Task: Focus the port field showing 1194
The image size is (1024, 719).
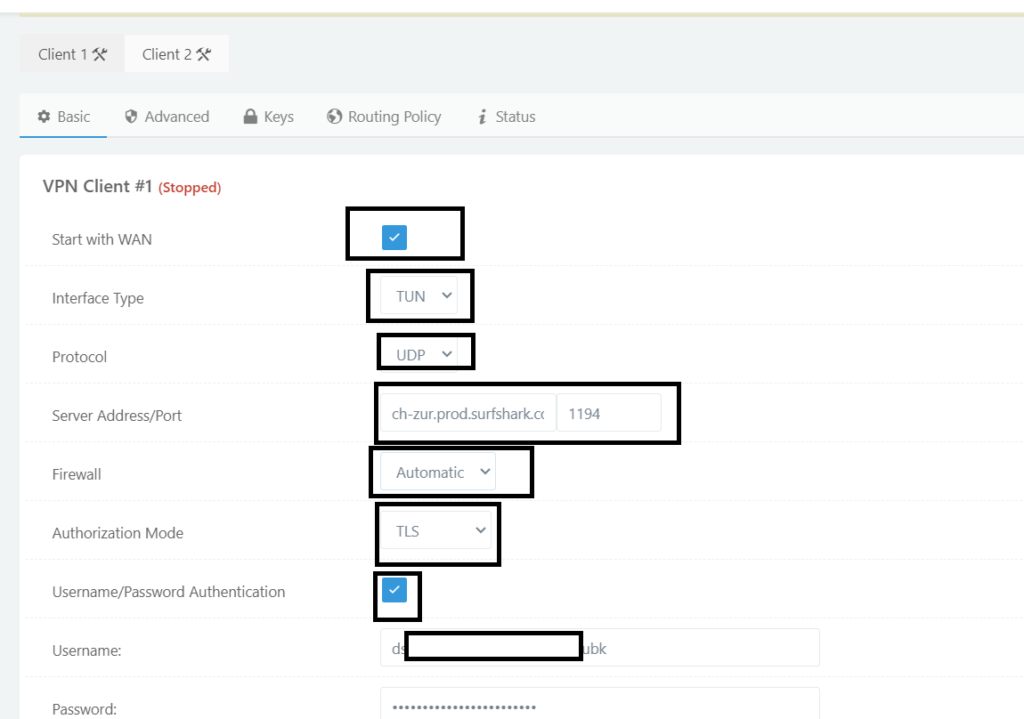Action: pyautogui.click(x=608, y=413)
